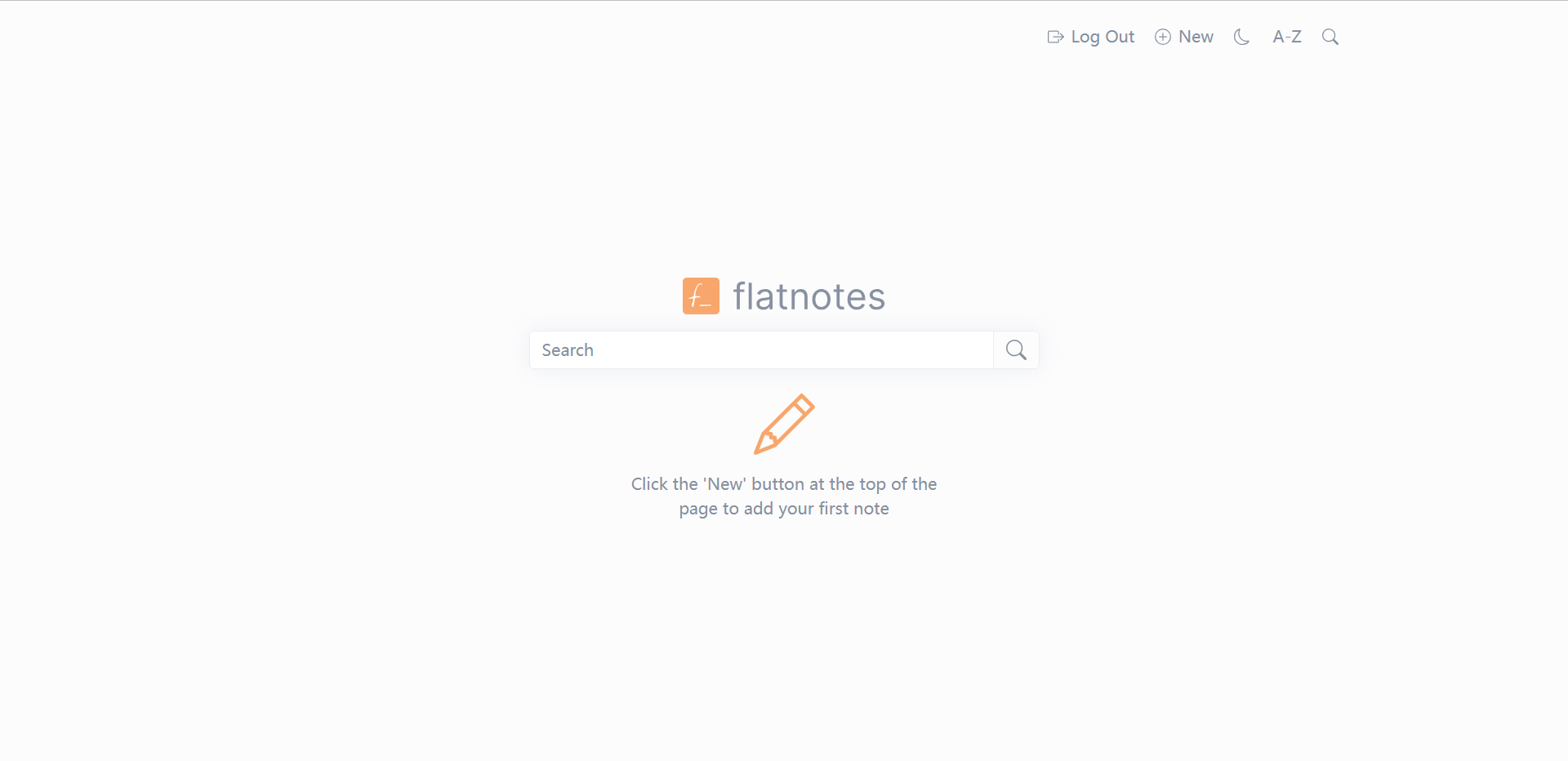Click the orange pencil illustration
This screenshot has height=761, width=1568.
coord(784,424)
